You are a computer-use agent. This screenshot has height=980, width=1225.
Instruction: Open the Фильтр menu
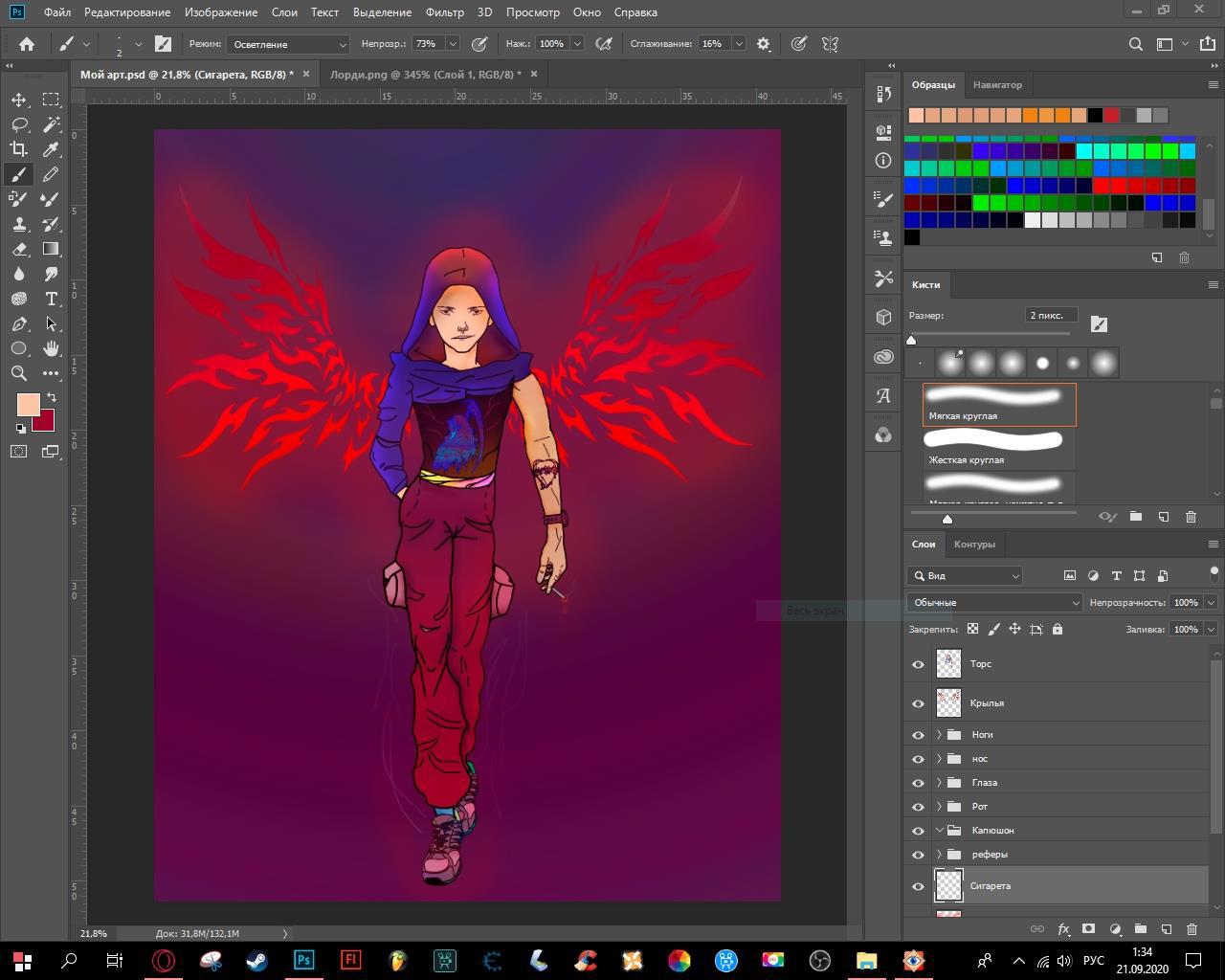[444, 12]
